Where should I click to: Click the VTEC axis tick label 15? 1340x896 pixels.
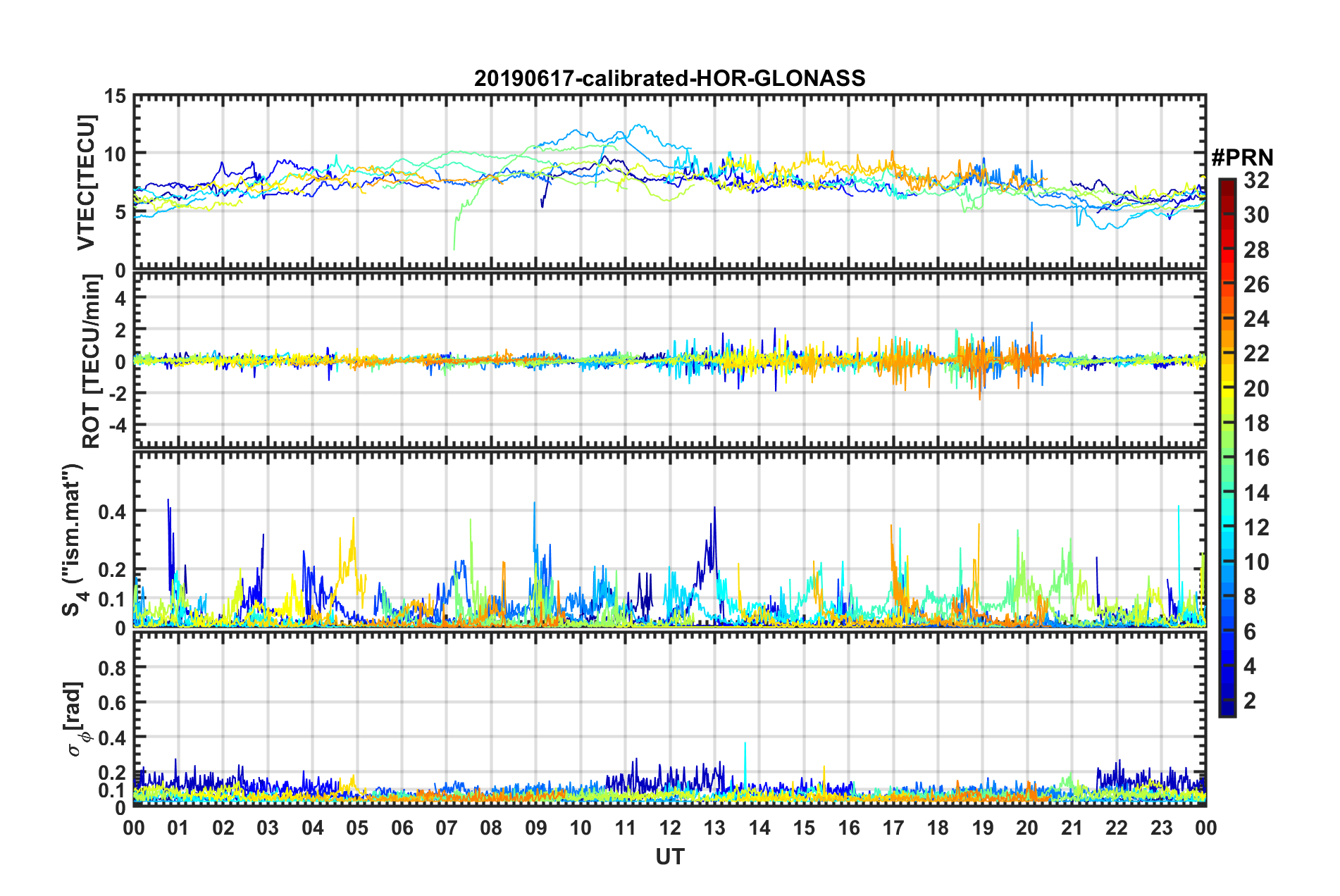tap(115, 96)
